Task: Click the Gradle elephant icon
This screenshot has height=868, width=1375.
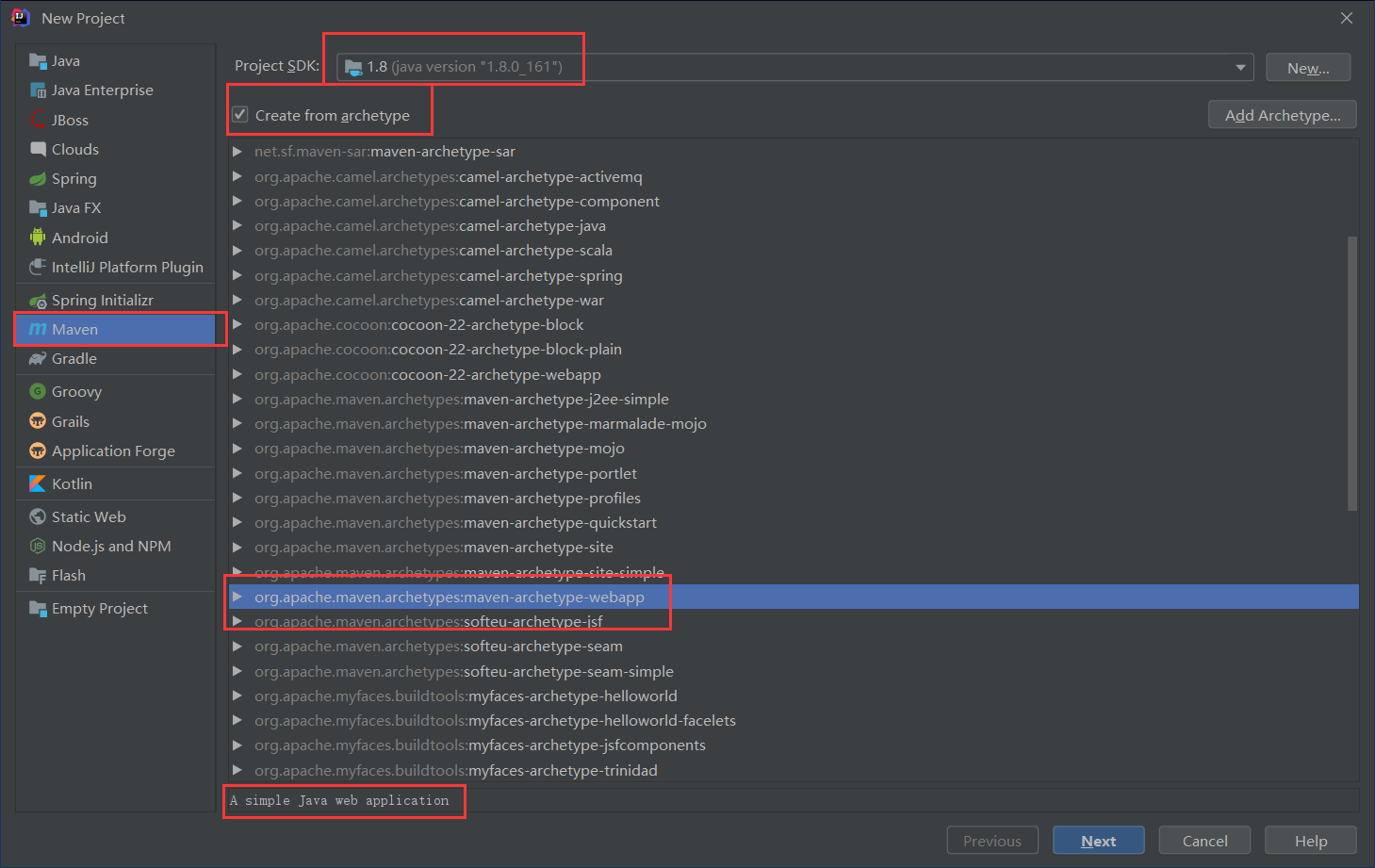Action: 38,359
